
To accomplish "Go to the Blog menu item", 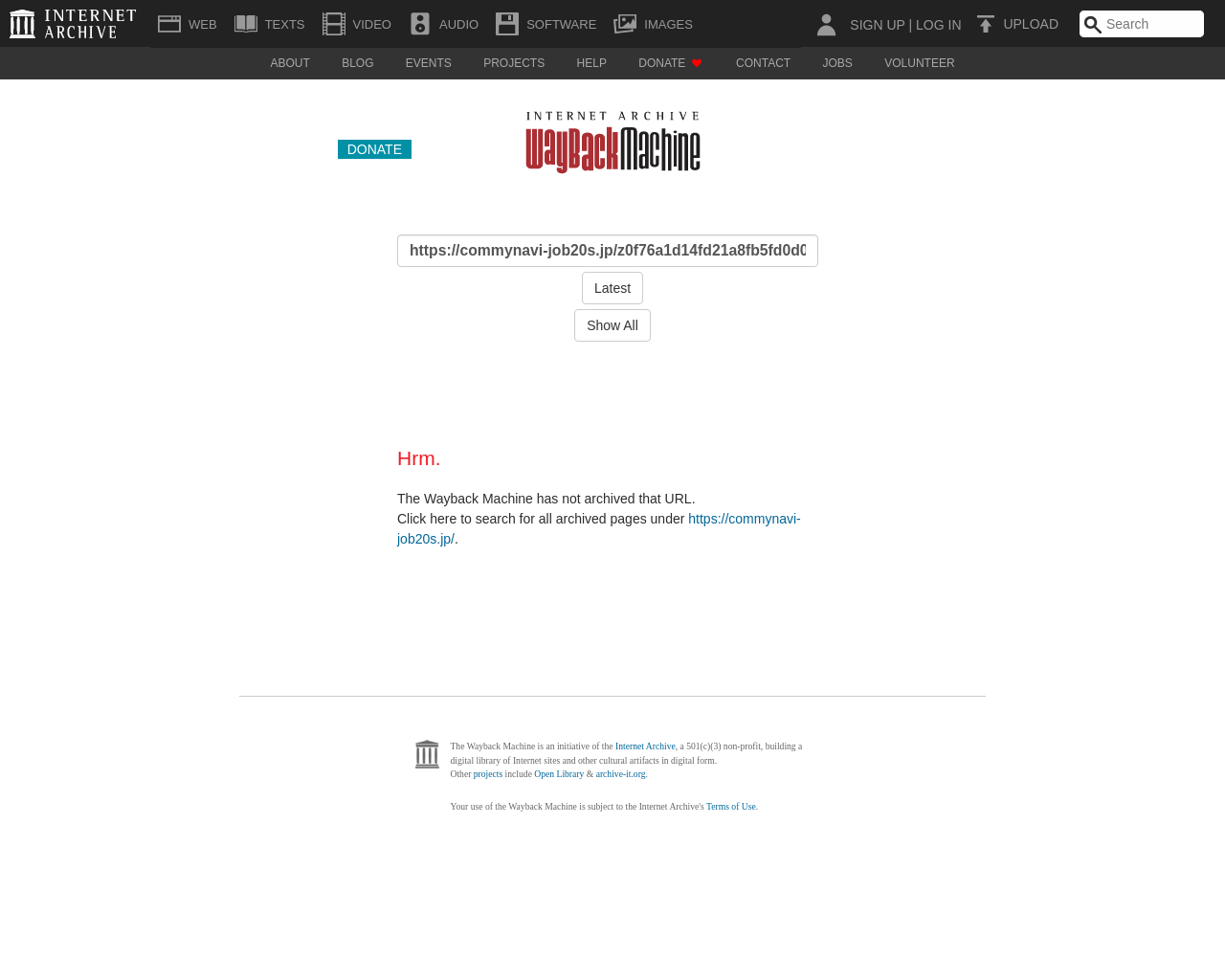I will [x=357, y=63].
